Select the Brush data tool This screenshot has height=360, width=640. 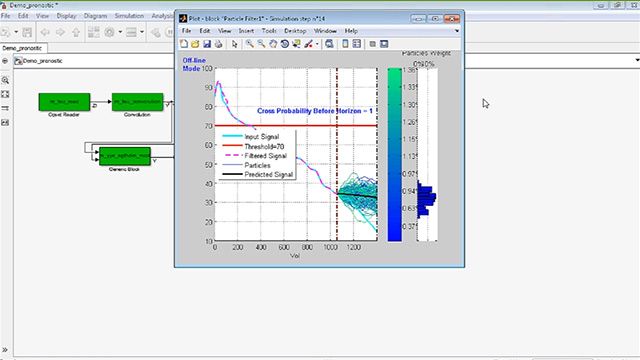pos(309,44)
